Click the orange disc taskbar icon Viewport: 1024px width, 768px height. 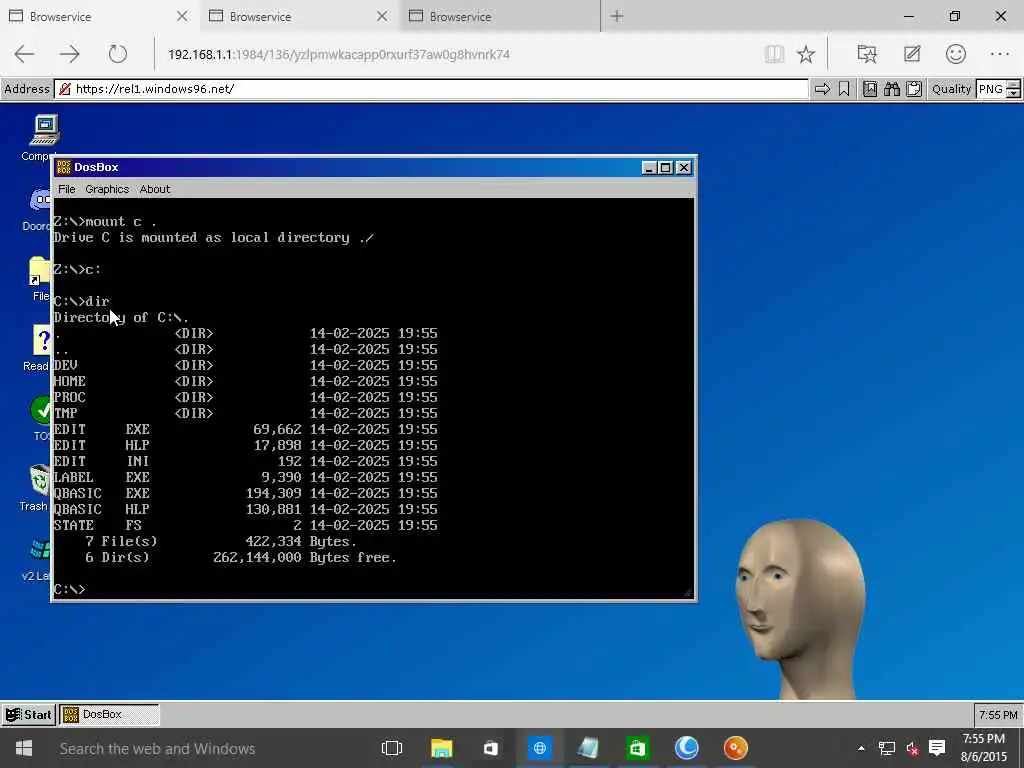pyautogui.click(x=735, y=748)
